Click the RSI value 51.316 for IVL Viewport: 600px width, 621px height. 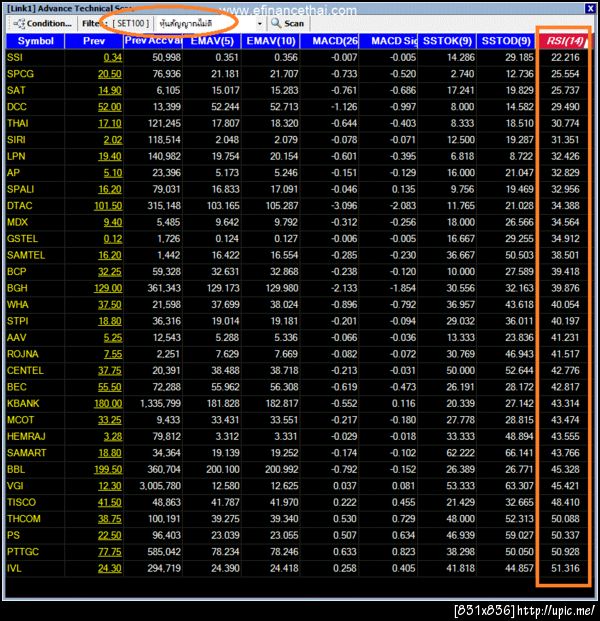[x=565, y=568]
